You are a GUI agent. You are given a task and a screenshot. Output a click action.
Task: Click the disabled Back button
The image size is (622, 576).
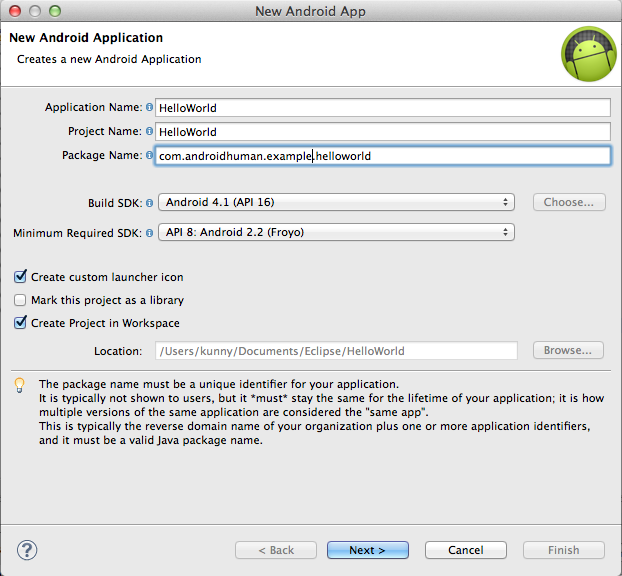[x=276, y=550]
